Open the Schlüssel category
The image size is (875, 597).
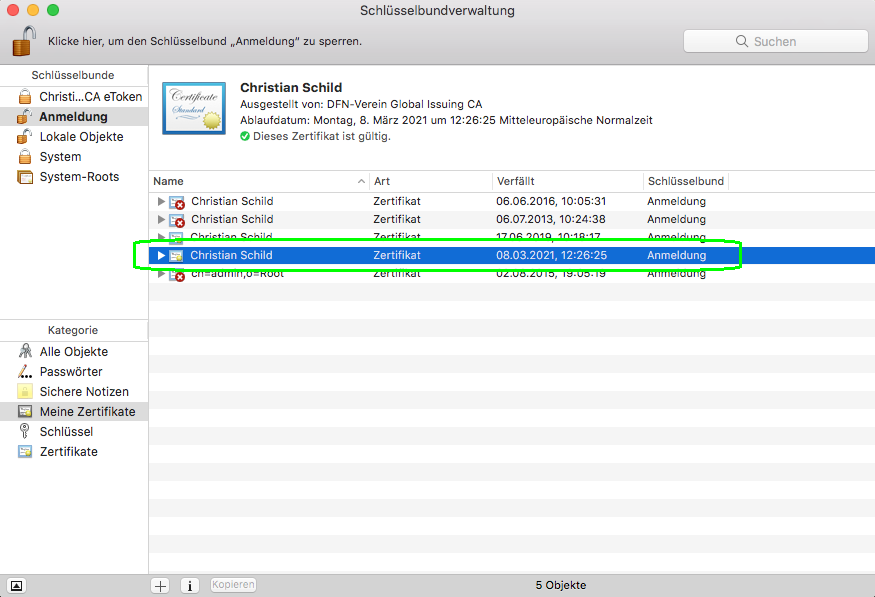pyautogui.click(x=66, y=432)
